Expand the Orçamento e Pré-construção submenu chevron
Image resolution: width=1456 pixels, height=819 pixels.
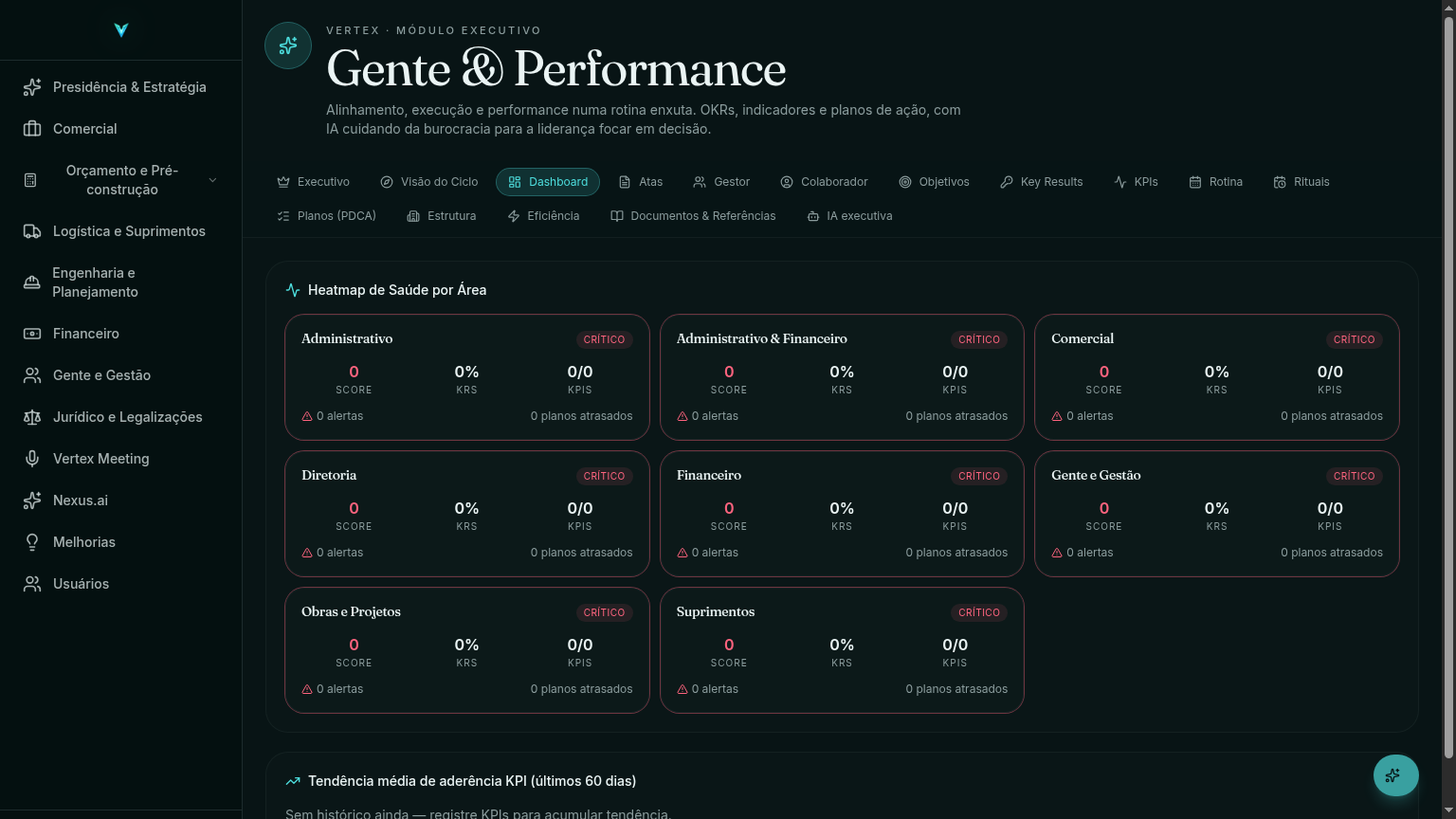point(212,180)
